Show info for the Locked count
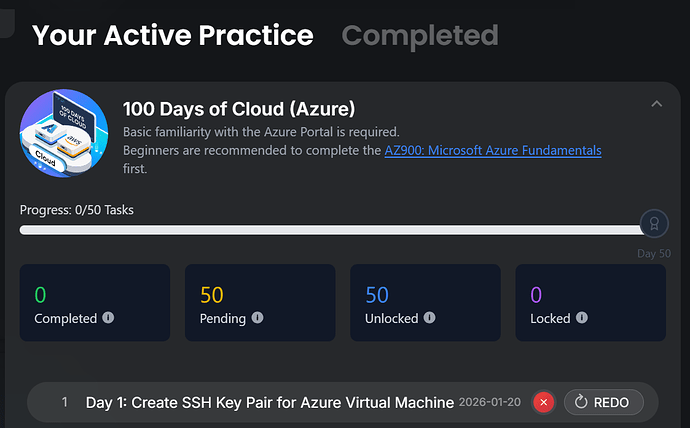Image resolution: width=690 pixels, height=428 pixels. click(580, 318)
